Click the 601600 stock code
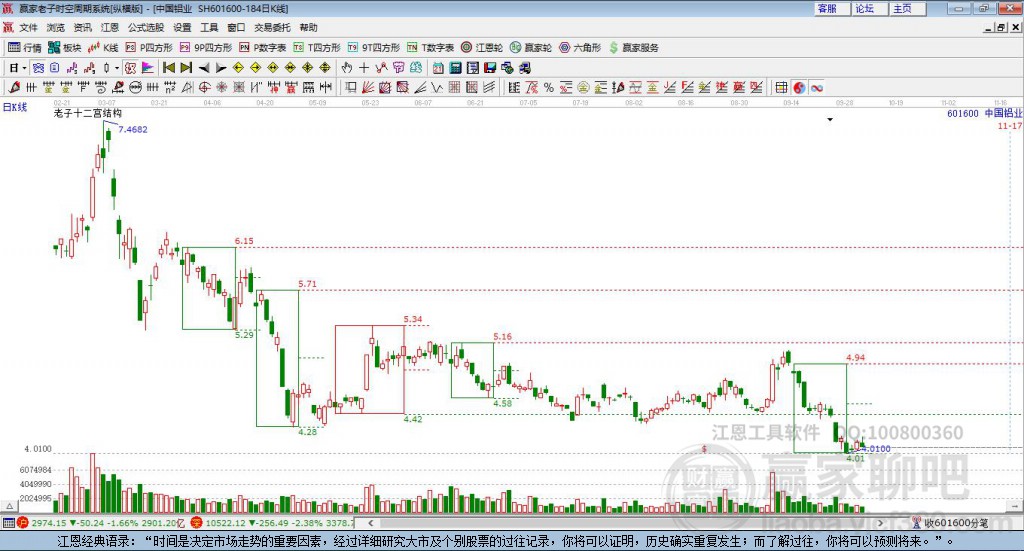Viewport: 1024px width, 551px height. 963,114
